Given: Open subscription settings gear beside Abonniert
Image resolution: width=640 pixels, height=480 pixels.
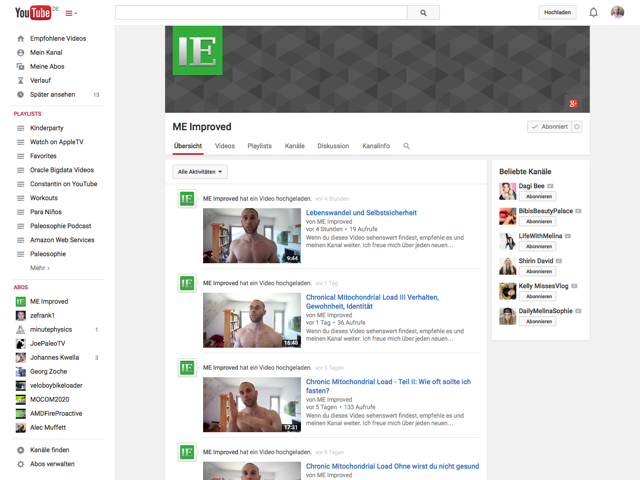Looking at the screenshot, I should pos(577,127).
